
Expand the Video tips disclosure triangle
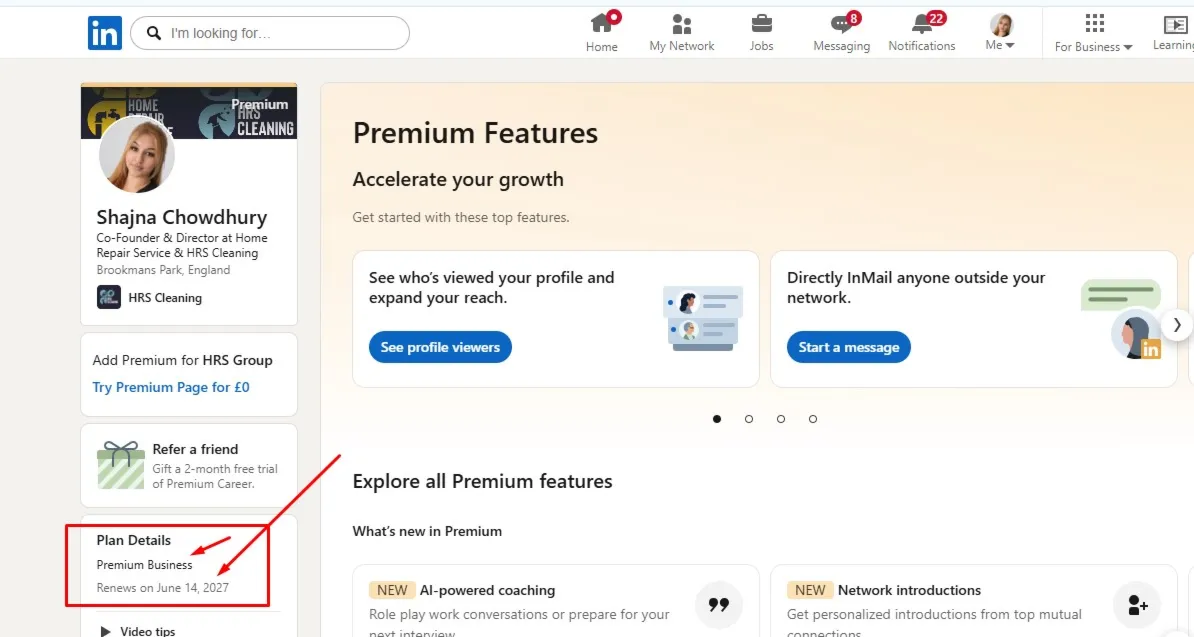point(106,631)
